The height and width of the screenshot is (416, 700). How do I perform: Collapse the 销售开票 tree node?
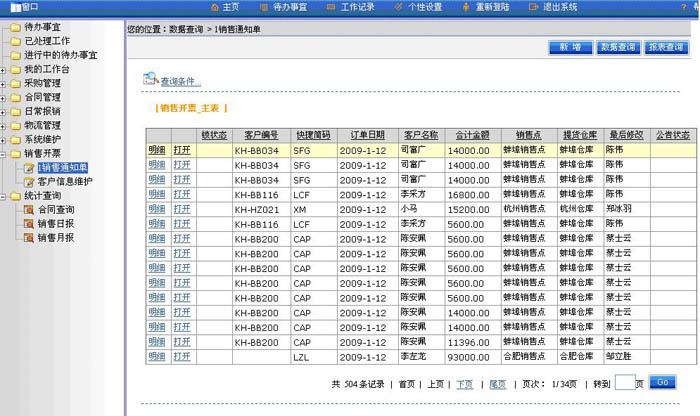pyautogui.click(x=4, y=154)
